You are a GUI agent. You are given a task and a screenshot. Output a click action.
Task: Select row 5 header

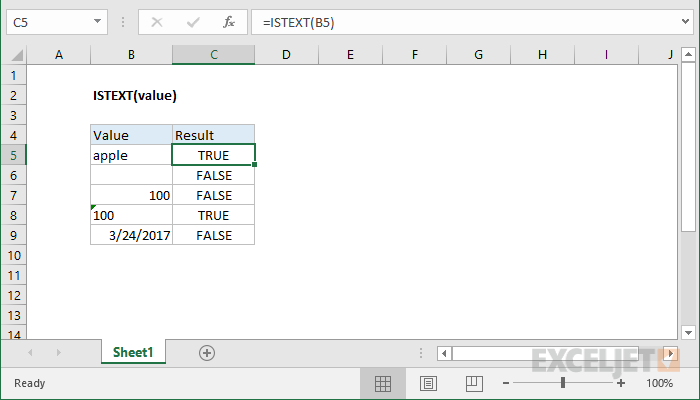(x=13, y=155)
